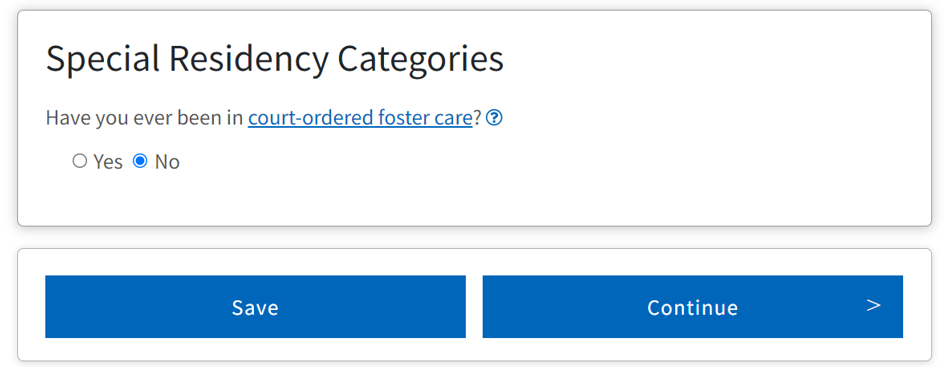Save the Special Residency Categories form

click(x=256, y=307)
